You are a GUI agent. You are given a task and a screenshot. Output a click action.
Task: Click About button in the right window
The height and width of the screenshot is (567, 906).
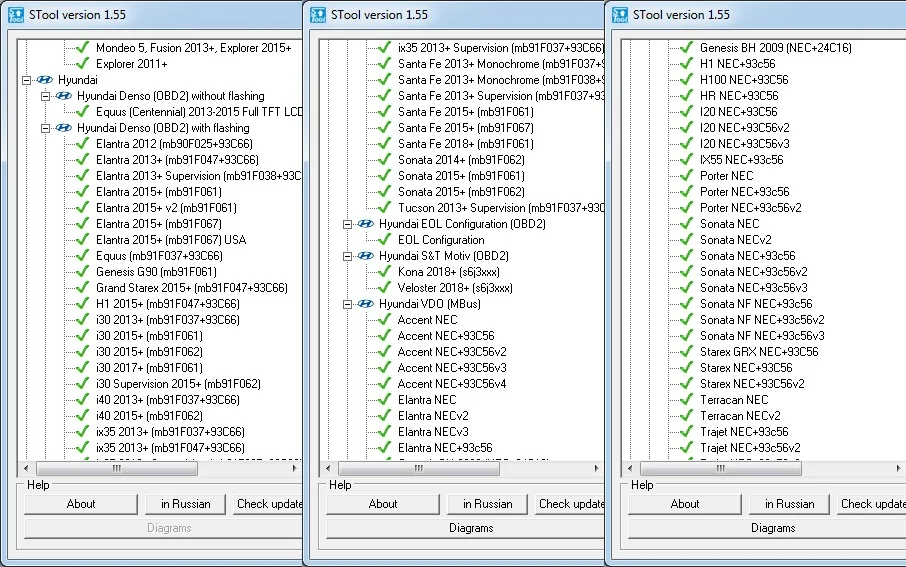click(685, 504)
